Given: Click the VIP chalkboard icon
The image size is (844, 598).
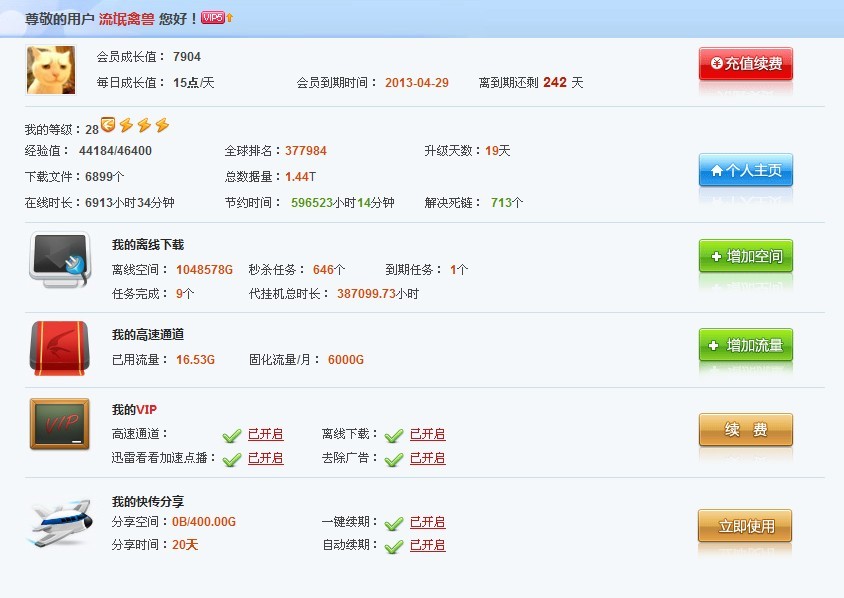Looking at the screenshot, I should click(60, 424).
